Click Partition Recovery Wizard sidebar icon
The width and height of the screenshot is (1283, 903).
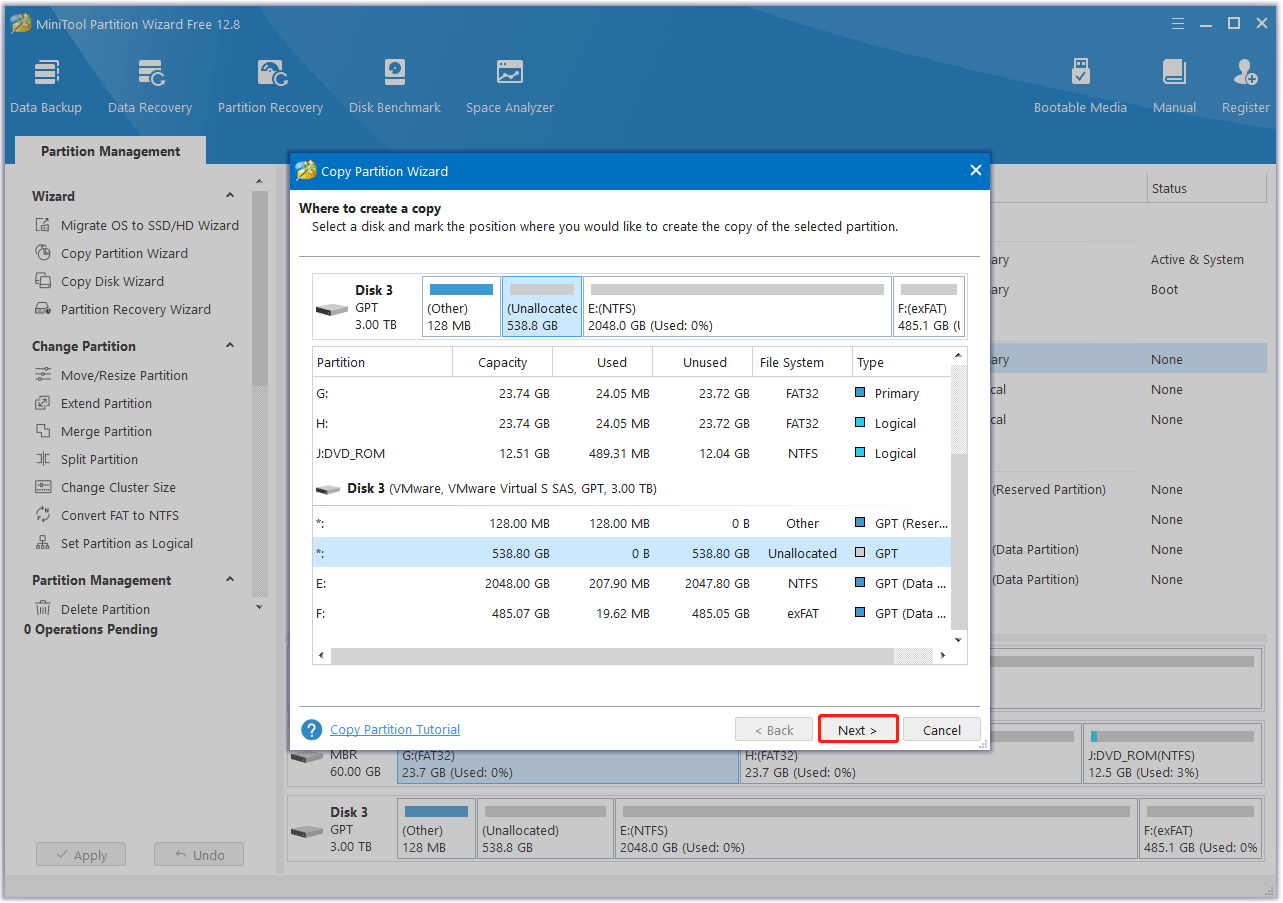coord(43,309)
